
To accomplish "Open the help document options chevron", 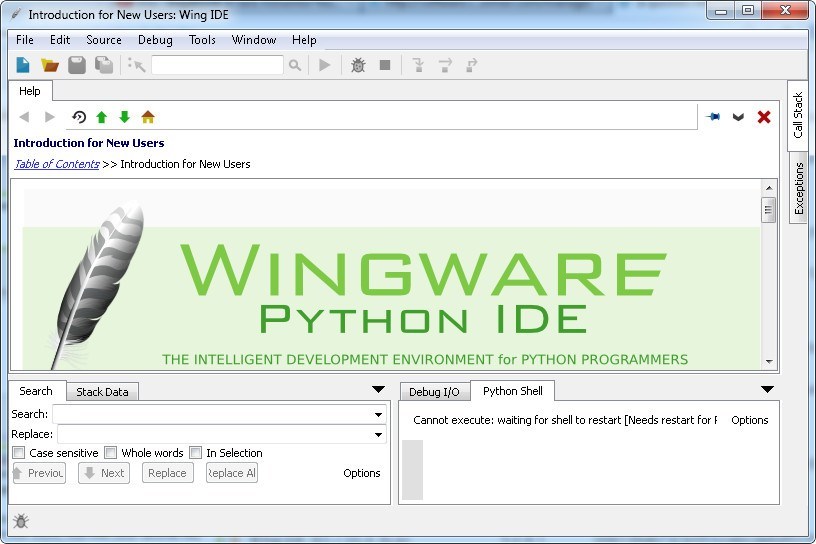I will point(738,117).
